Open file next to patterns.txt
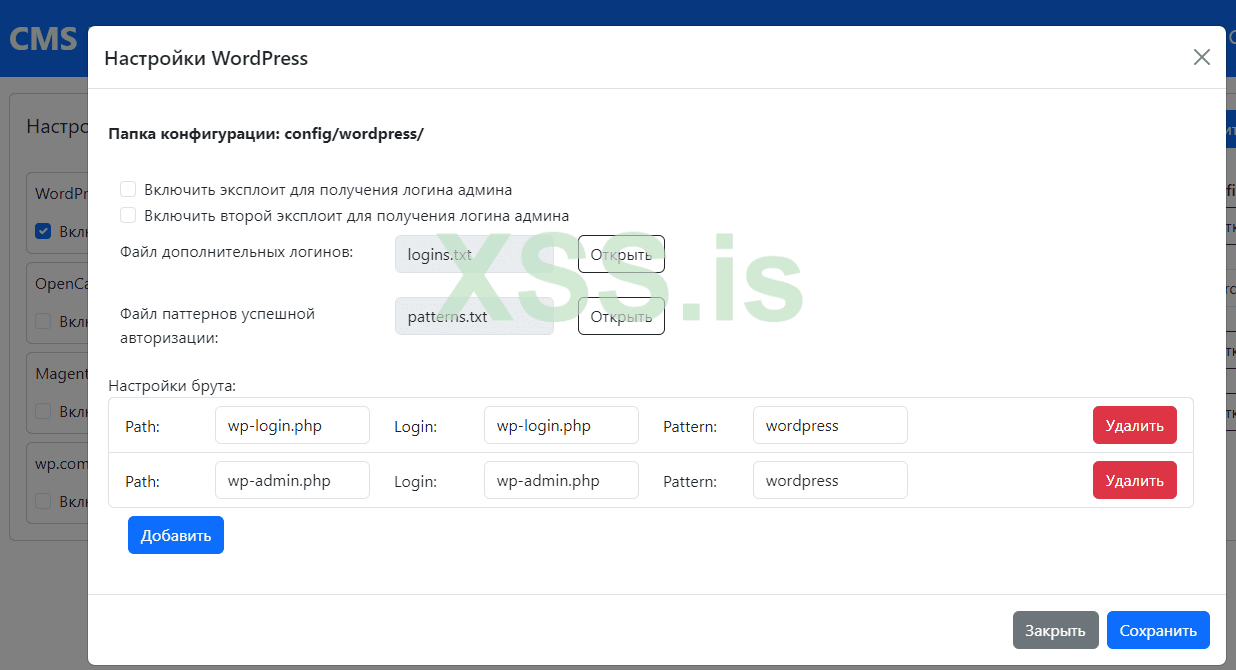 coord(621,316)
